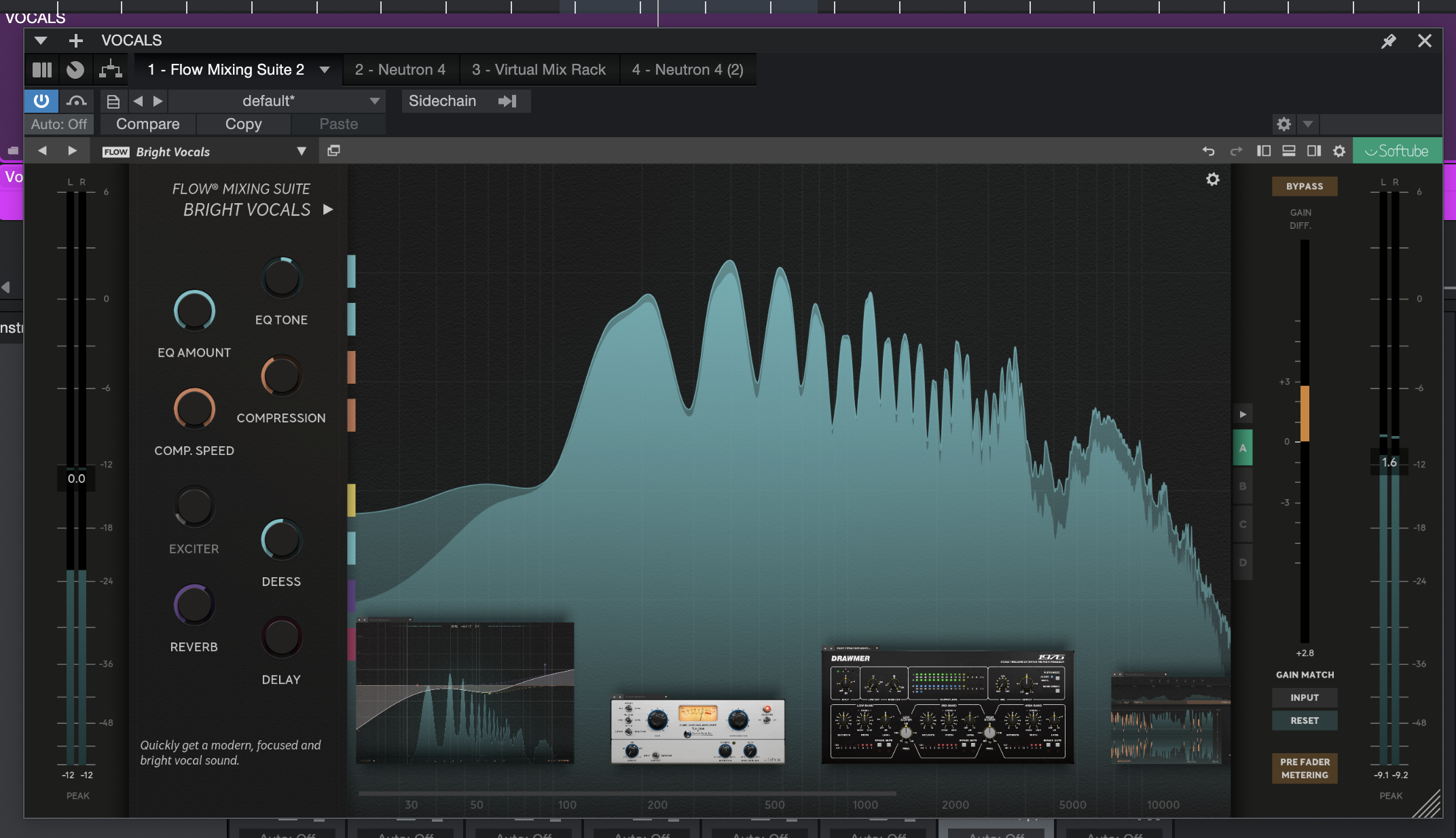
Task: Switch to the 2 - Neutron 4 tab
Action: pyautogui.click(x=399, y=69)
